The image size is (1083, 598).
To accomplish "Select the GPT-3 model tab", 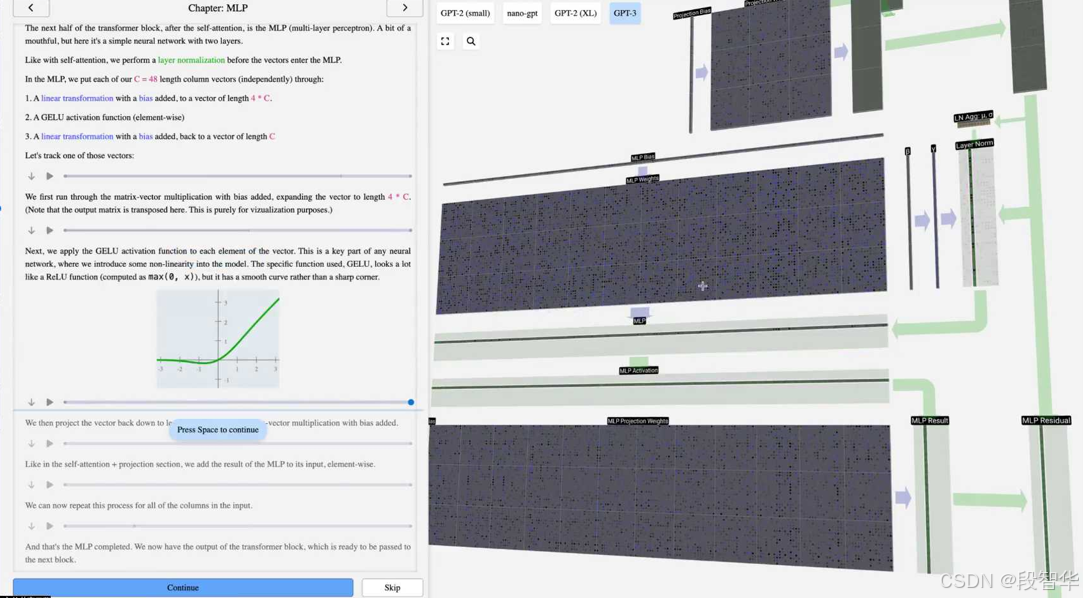I will [x=625, y=13].
